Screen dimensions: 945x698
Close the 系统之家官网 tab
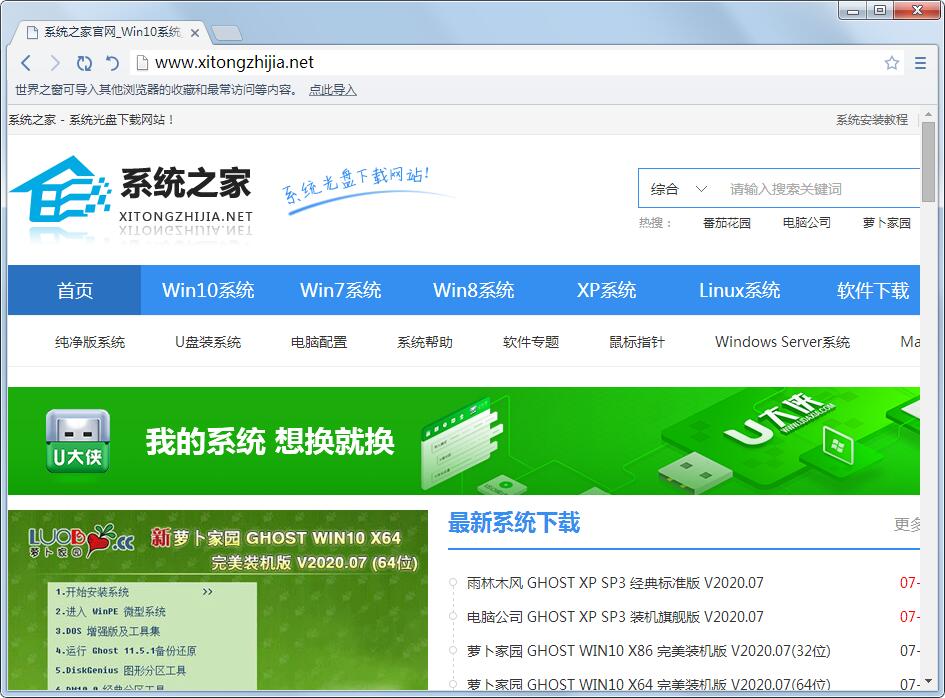click(195, 33)
